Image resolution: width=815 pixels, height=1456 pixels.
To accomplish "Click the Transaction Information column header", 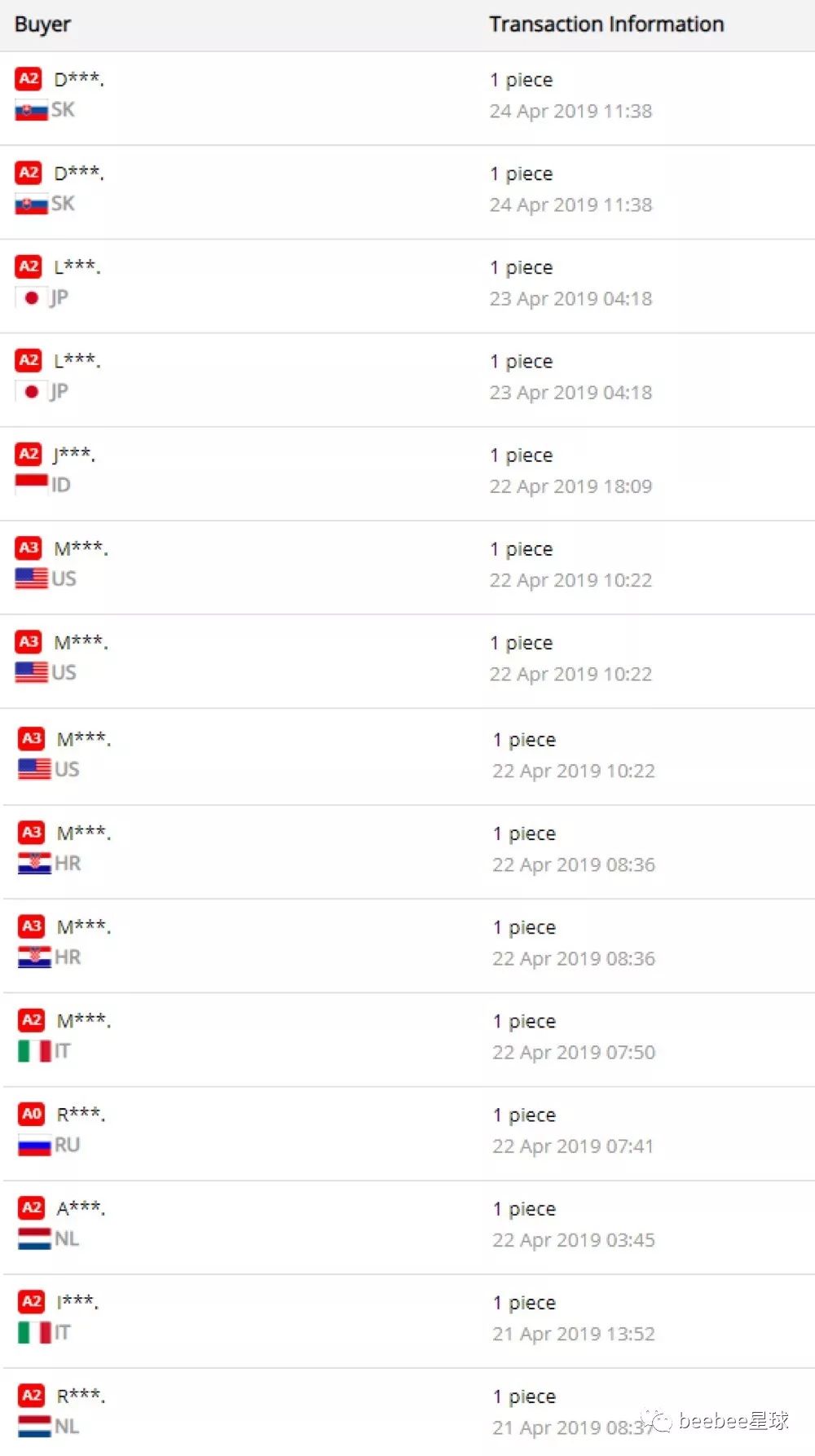I will tap(606, 24).
